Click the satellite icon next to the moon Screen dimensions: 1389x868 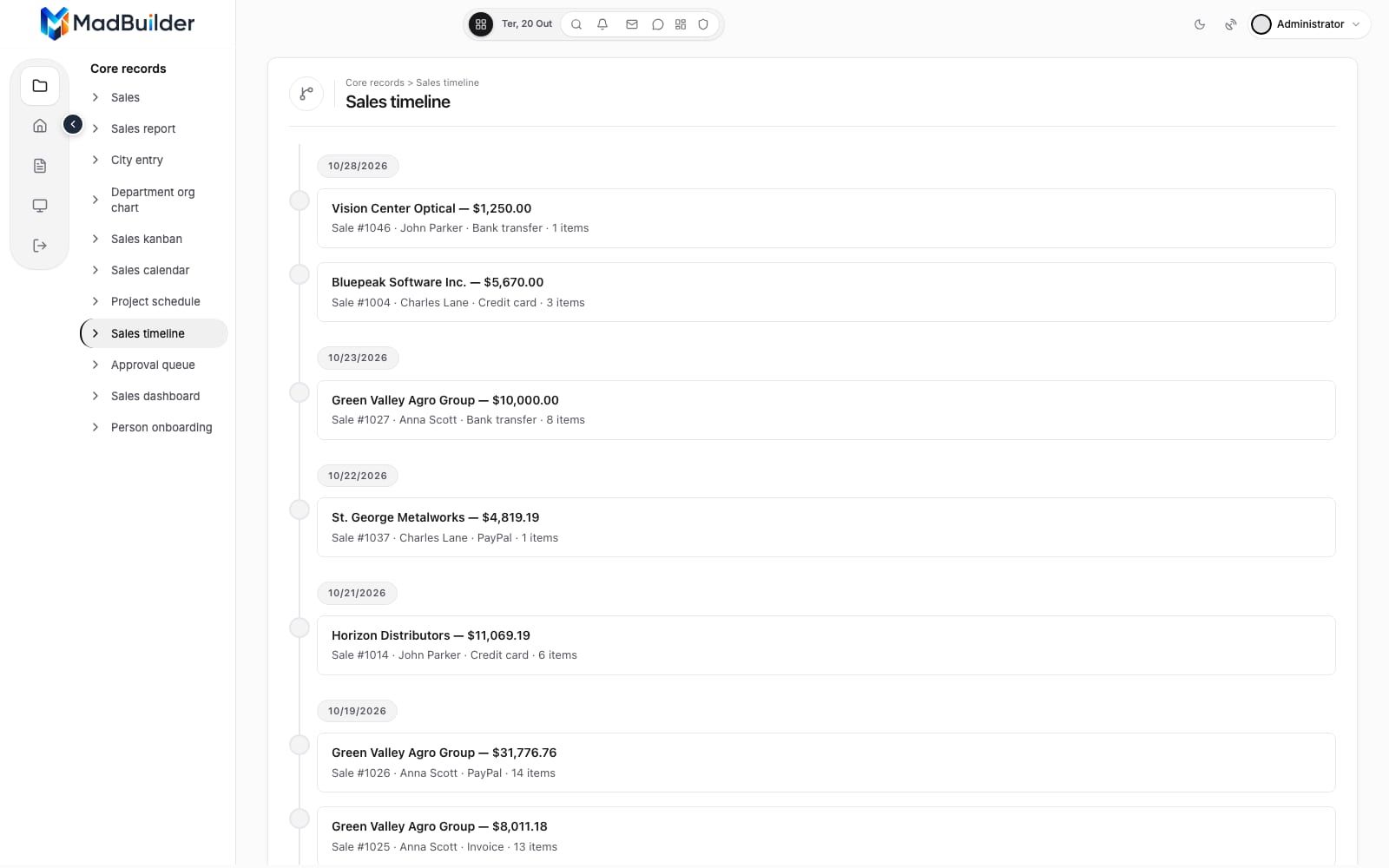point(1230,24)
